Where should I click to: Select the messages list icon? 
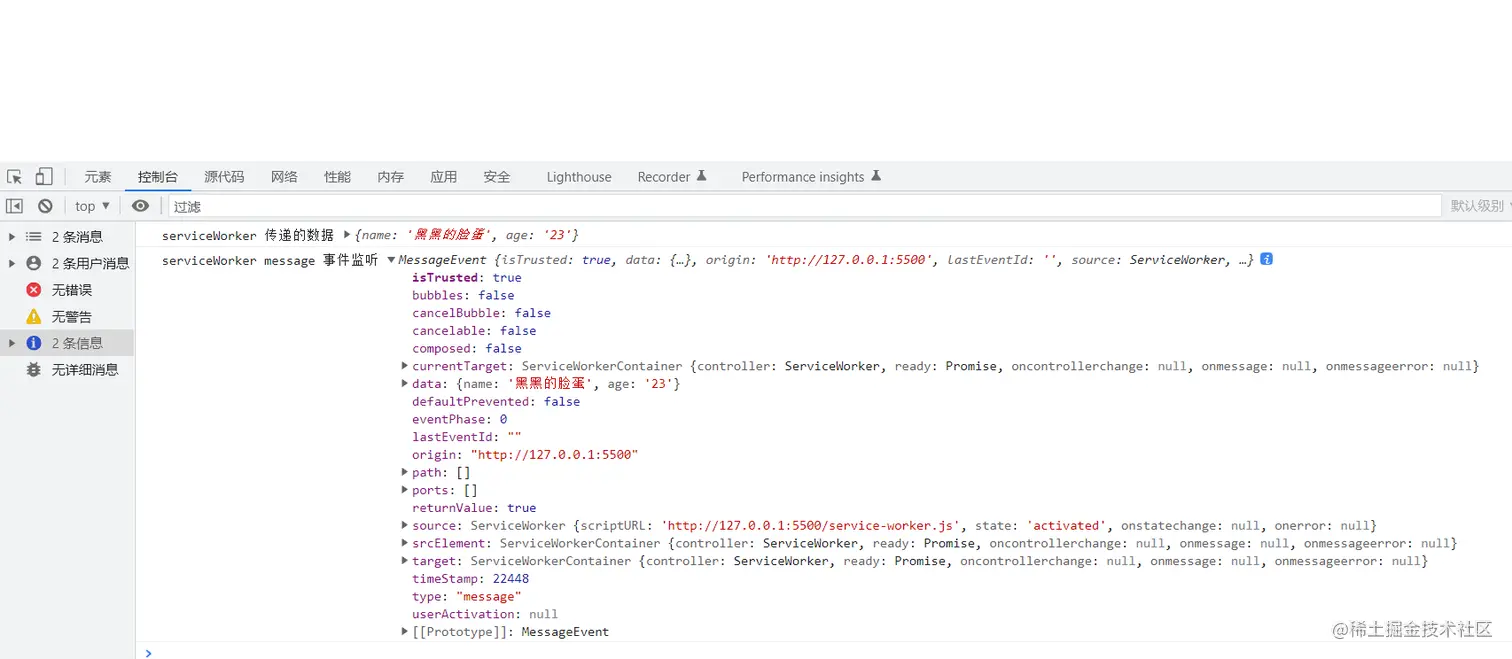click(34, 237)
